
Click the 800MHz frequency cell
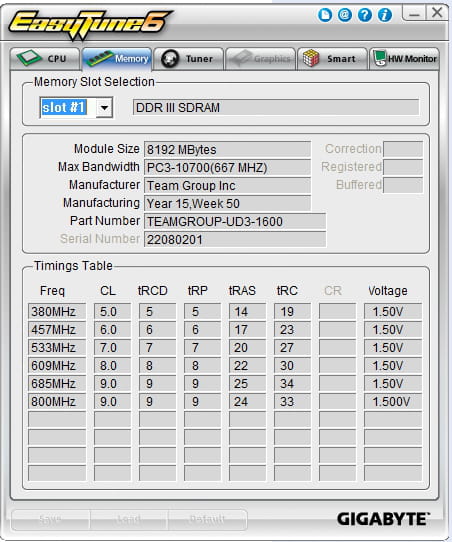coord(57,401)
